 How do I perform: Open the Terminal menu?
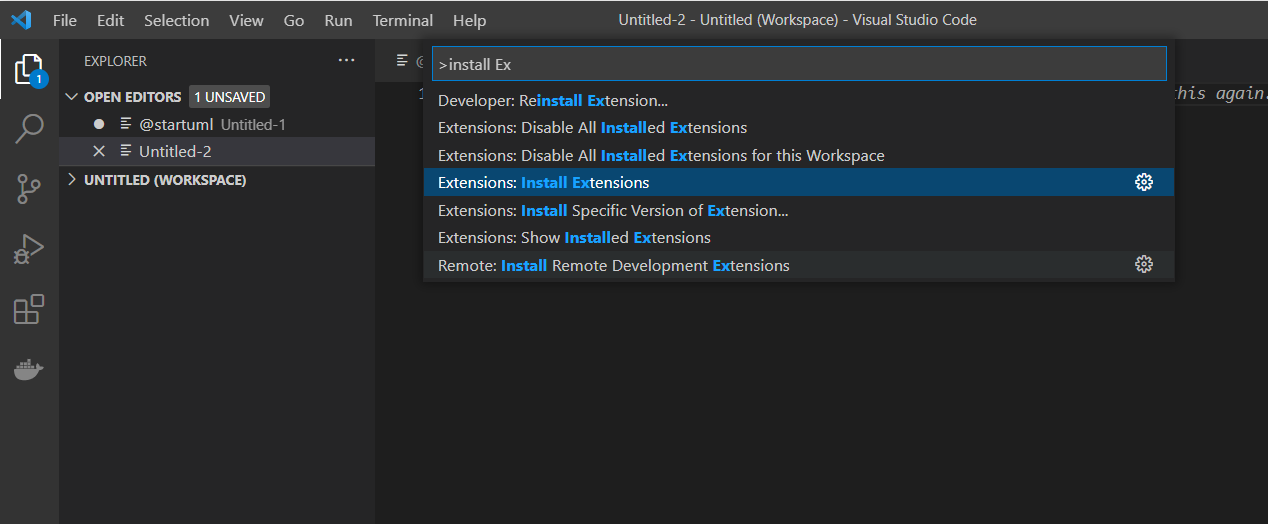pos(403,20)
